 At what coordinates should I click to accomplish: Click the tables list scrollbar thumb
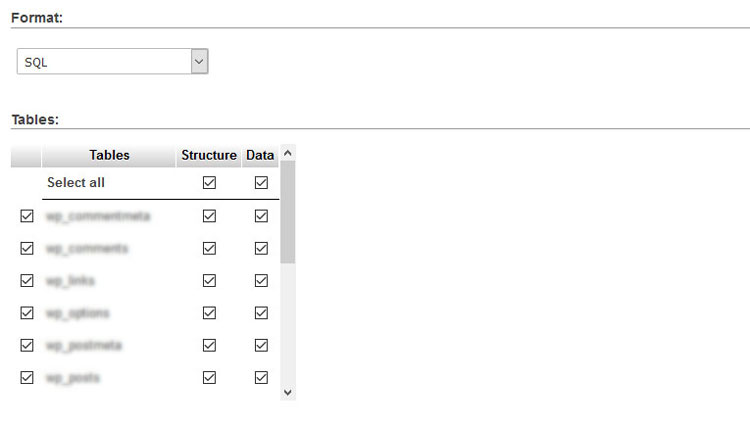[x=287, y=212]
